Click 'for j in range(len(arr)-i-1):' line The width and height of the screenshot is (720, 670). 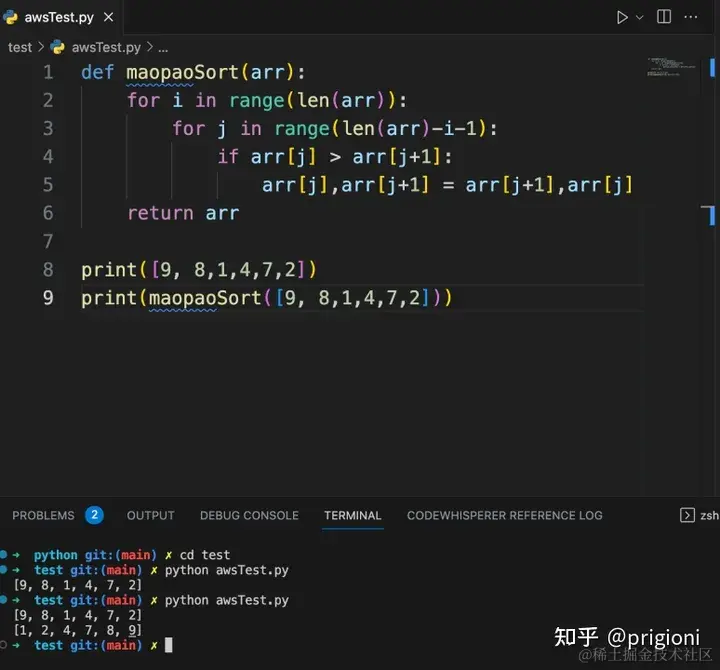click(x=335, y=129)
